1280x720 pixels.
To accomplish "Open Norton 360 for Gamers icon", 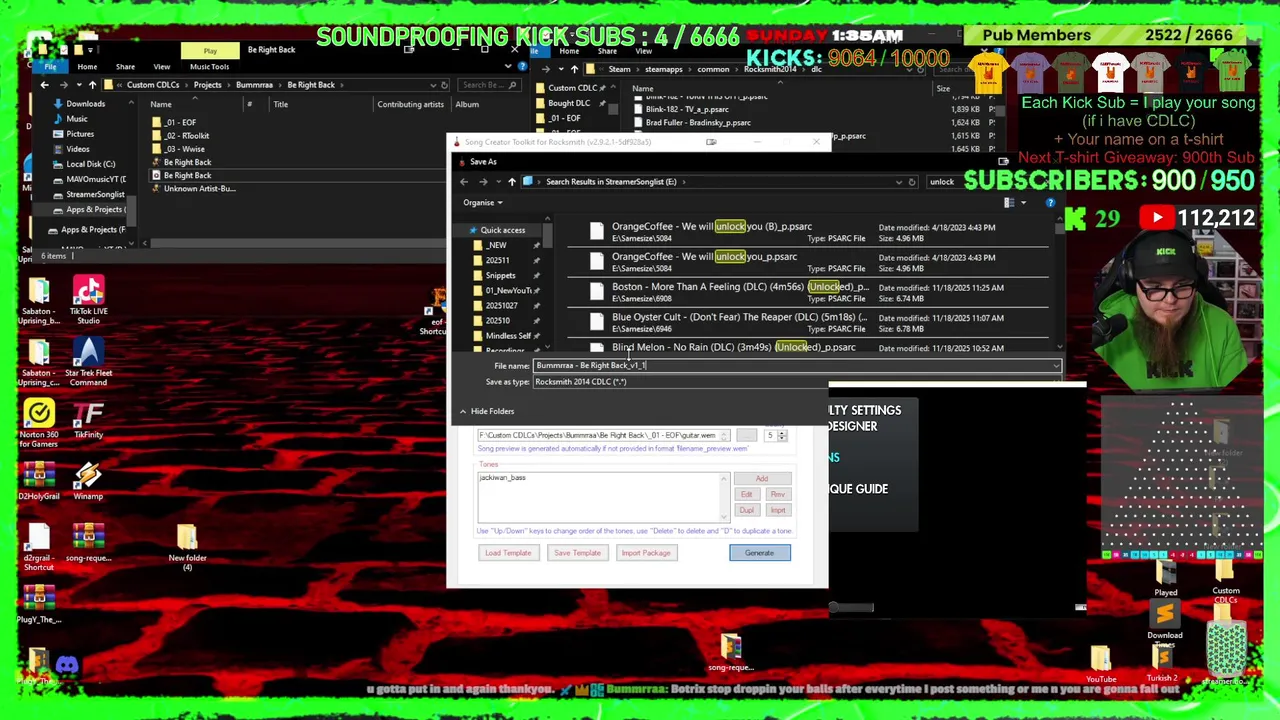I will click(x=38, y=423).
